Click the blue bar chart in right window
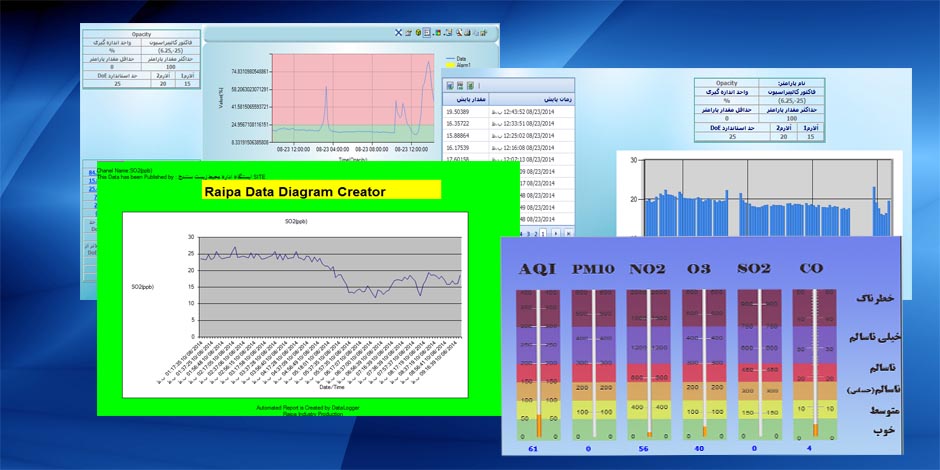This screenshot has width=940, height=470. pyautogui.click(x=767, y=198)
